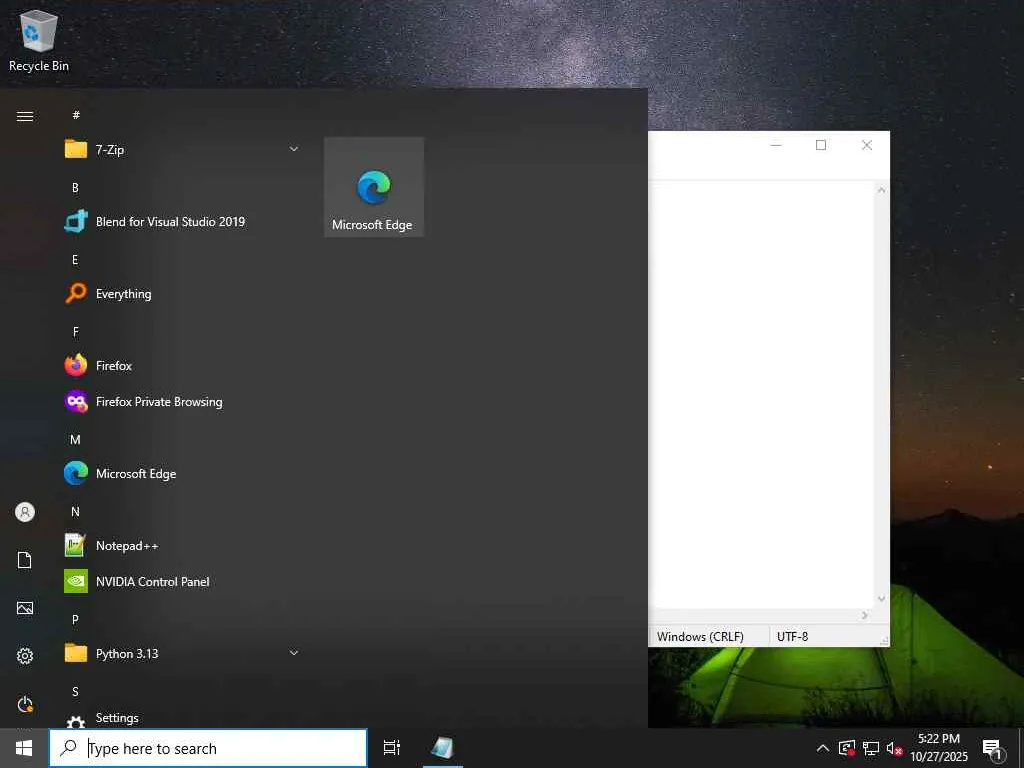Open the pinned Microsoft Edge tile
1024x768 pixels.
coord(374,187)
